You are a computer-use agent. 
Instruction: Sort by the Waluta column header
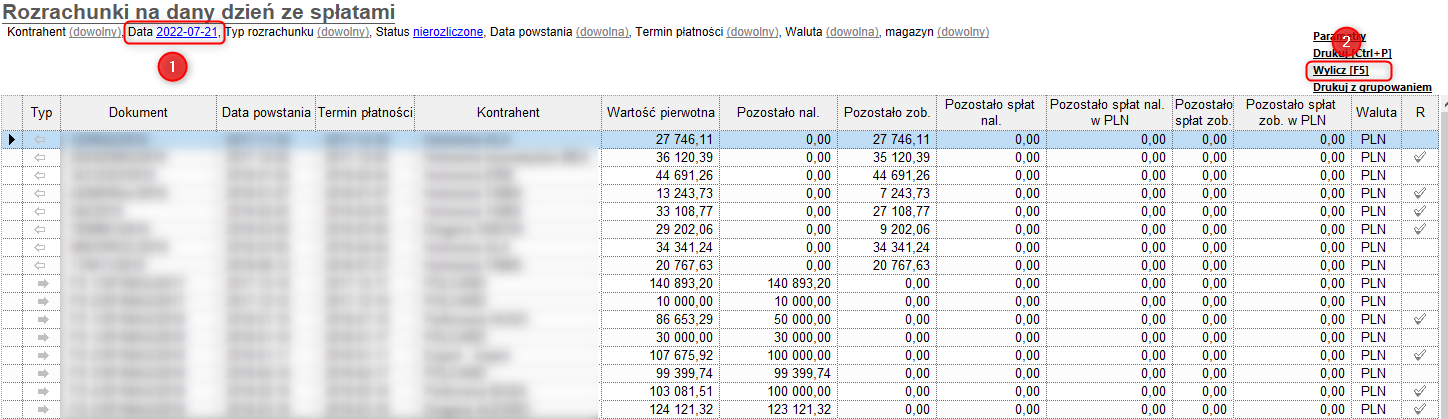pos(1377,113)
